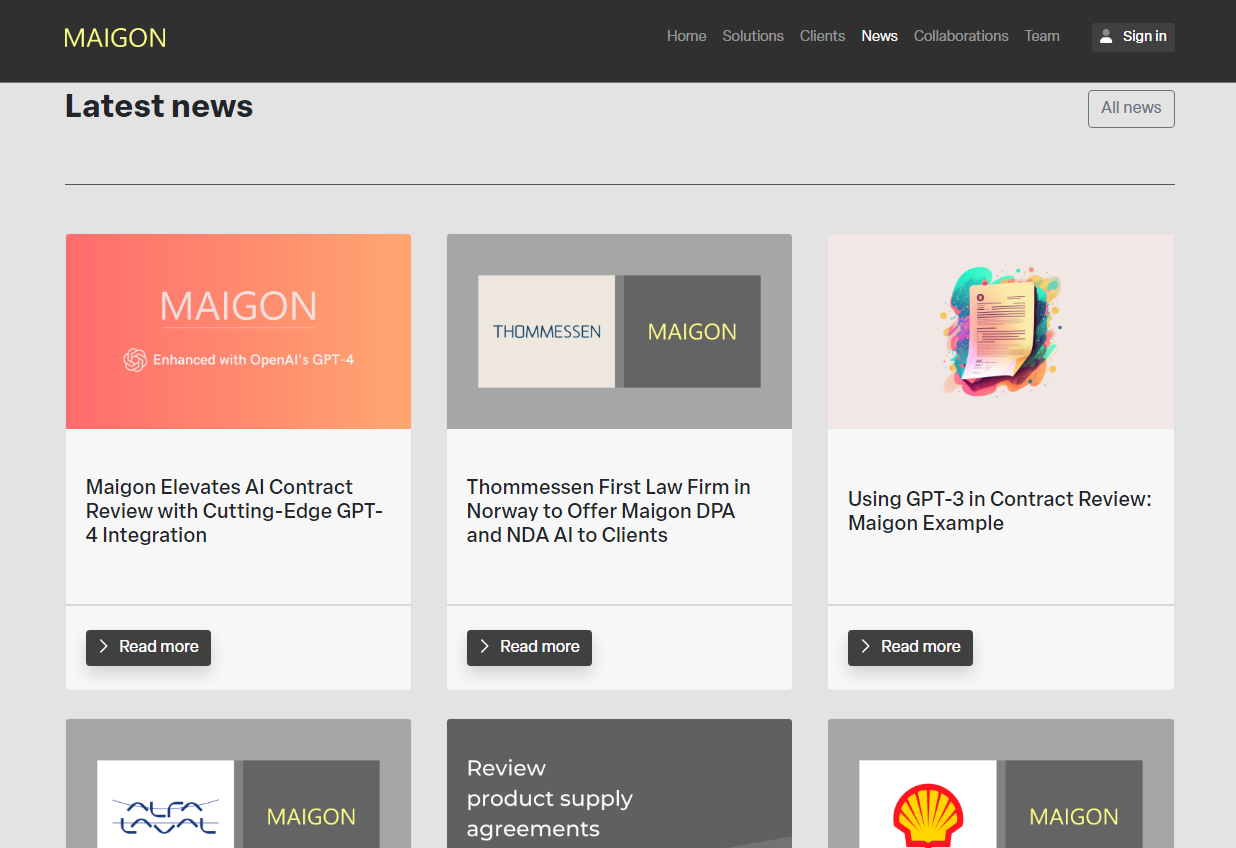This screenshot has width=1236, height=848.
Task: Click the colorful contract document illustration
Action: 1001,332
